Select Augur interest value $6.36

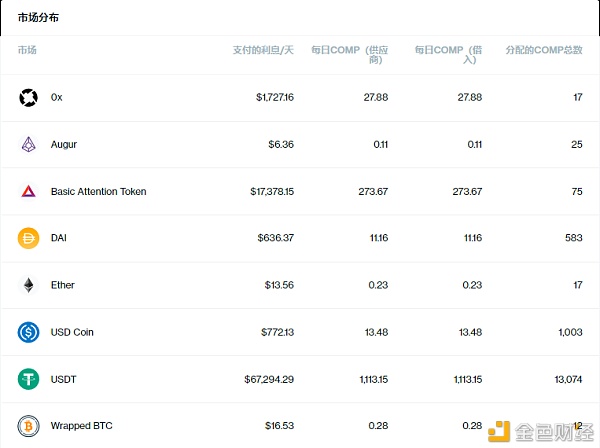point(281,145)
